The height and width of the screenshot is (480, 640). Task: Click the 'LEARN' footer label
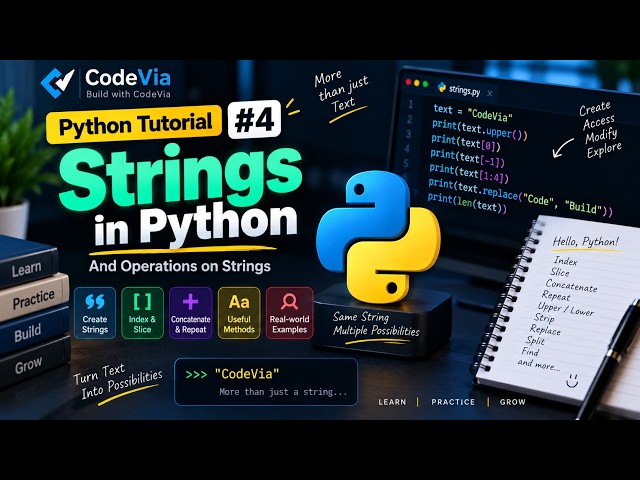click(x=392, y=402)
